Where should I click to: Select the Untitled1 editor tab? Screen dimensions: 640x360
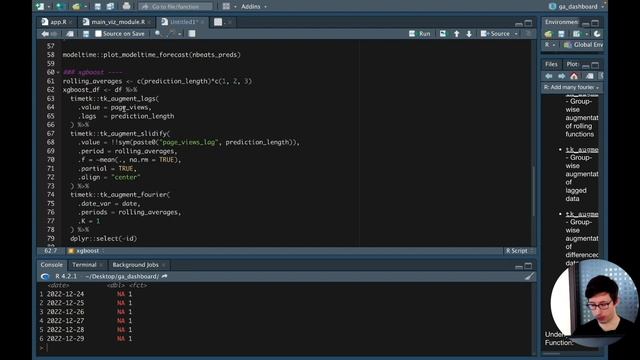pyautogui.click(x=184, y=22)
